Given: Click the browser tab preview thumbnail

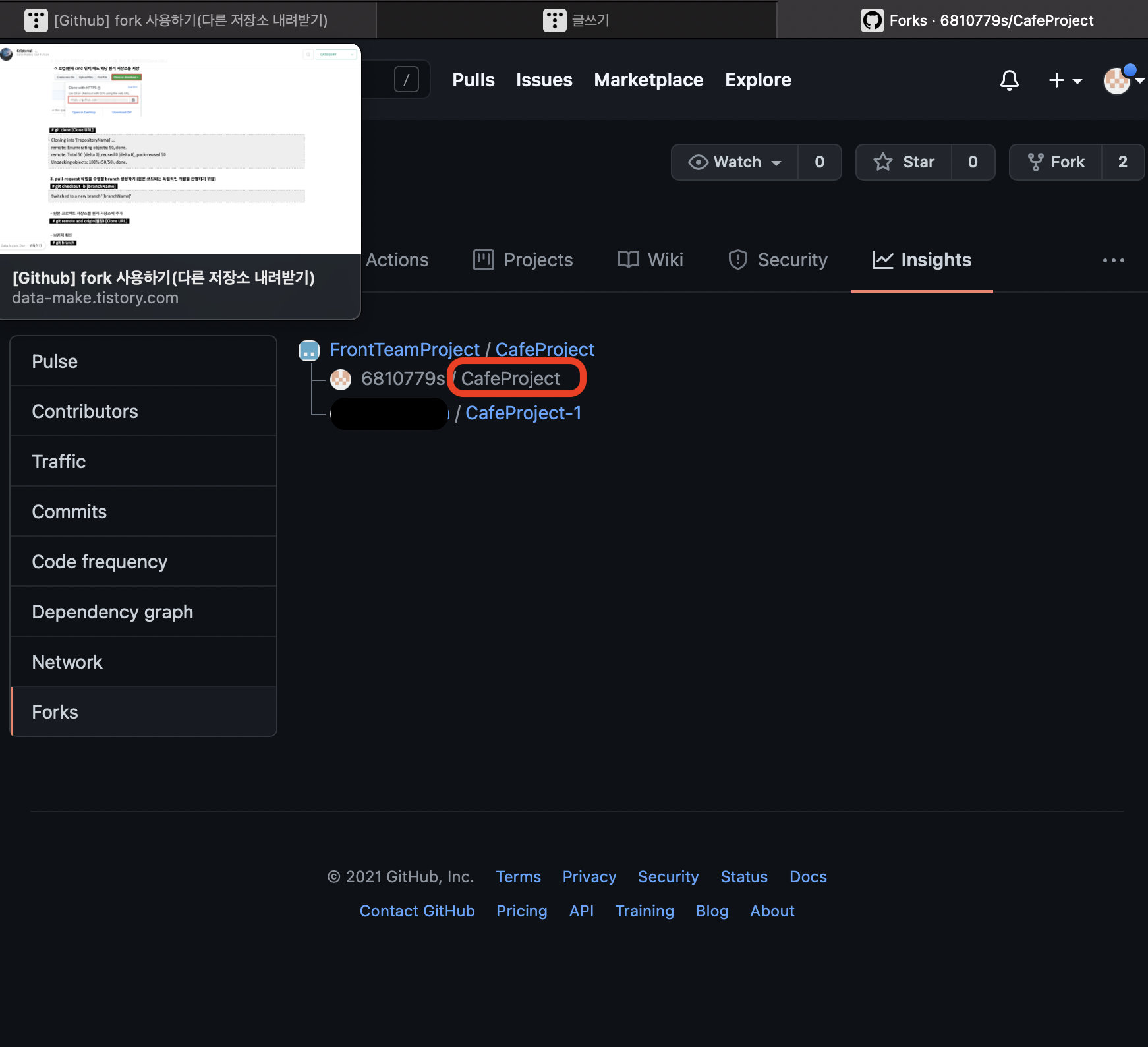Looking at the screenshot, I should (x=181, y=150).
